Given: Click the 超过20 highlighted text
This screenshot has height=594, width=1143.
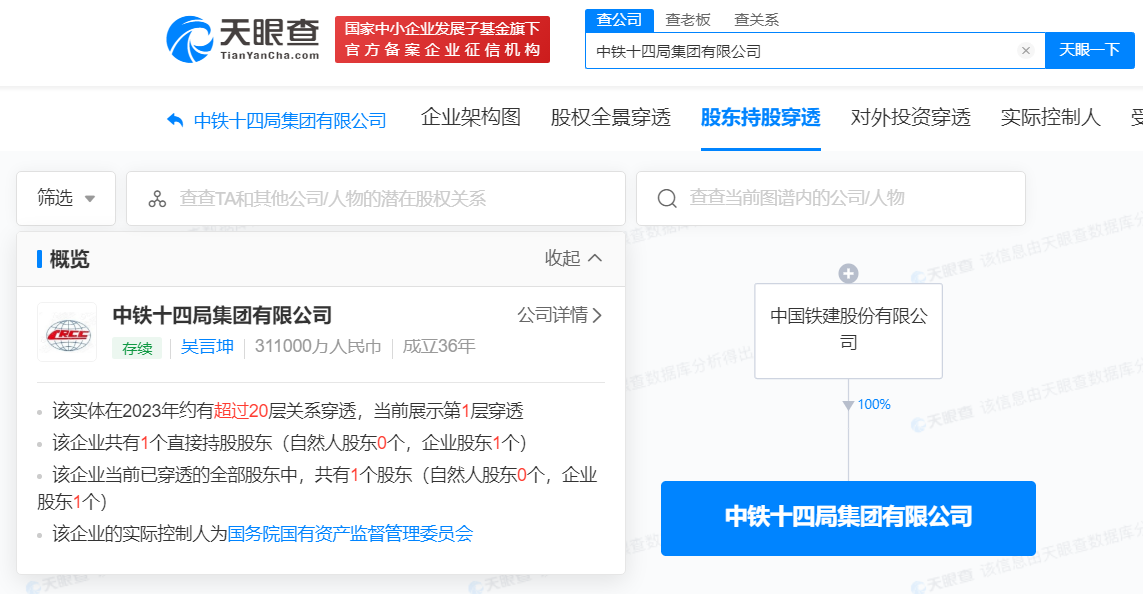Looking at the screenshot, I should pyautogui.click(x=241, y=411).
